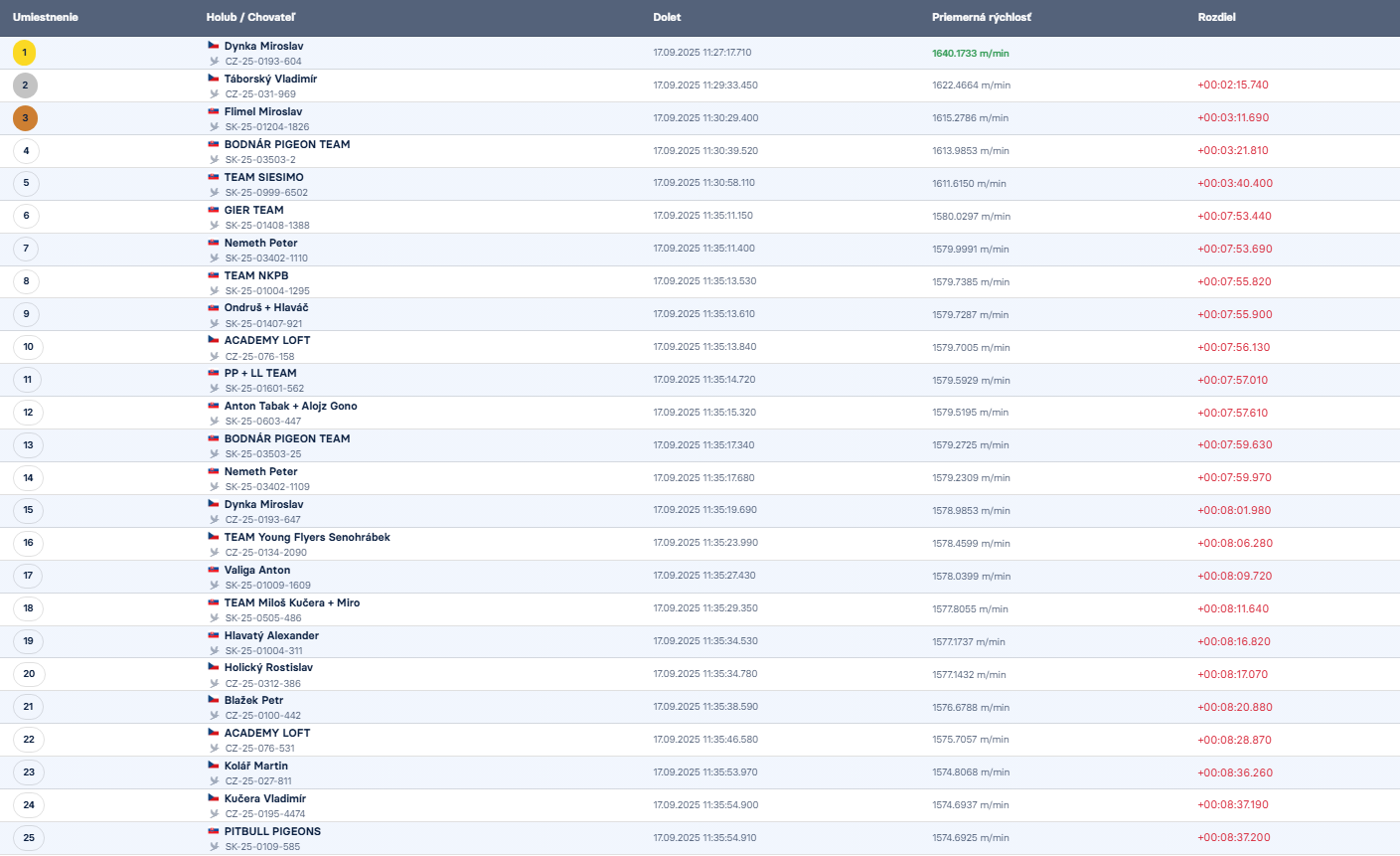Image resolution: width=1400 pixels, height=856 pixels.
Task: Click the rank 10 circle badge
Action: click(x=28, y=347)
